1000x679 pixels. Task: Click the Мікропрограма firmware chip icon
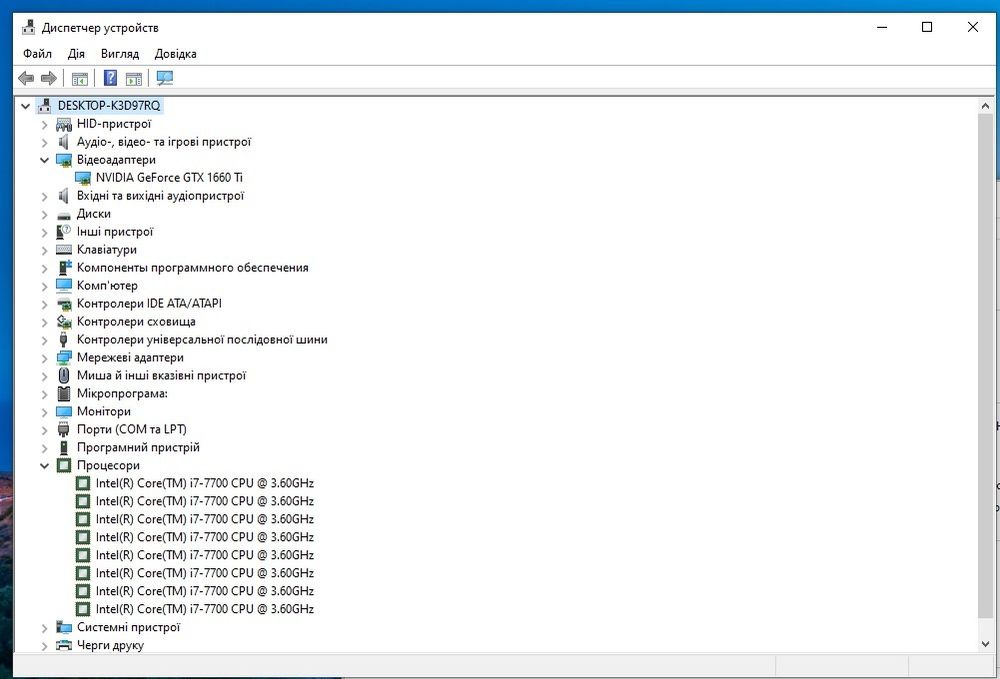point(64,393)
